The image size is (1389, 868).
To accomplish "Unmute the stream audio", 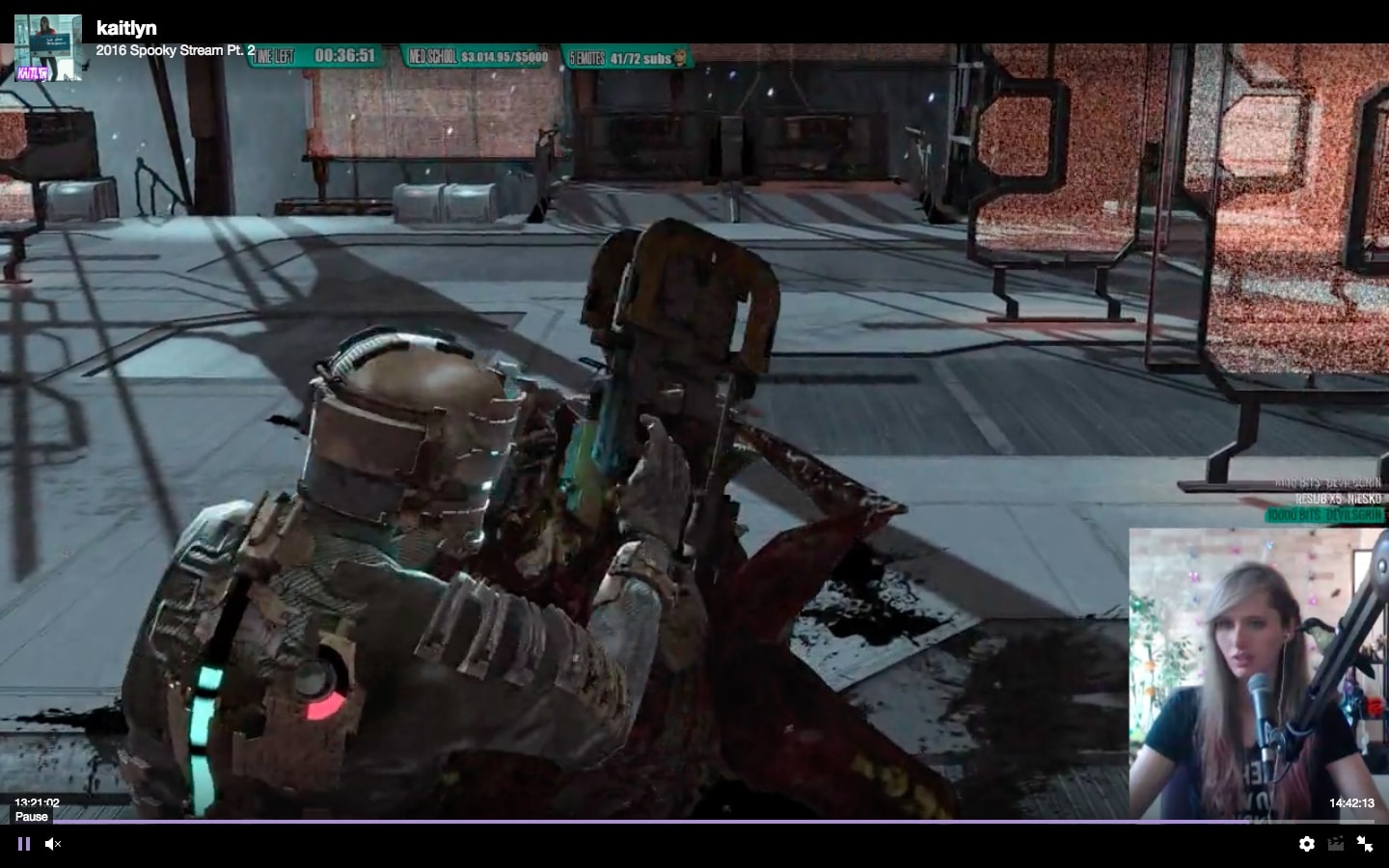I will coord(54,844).
